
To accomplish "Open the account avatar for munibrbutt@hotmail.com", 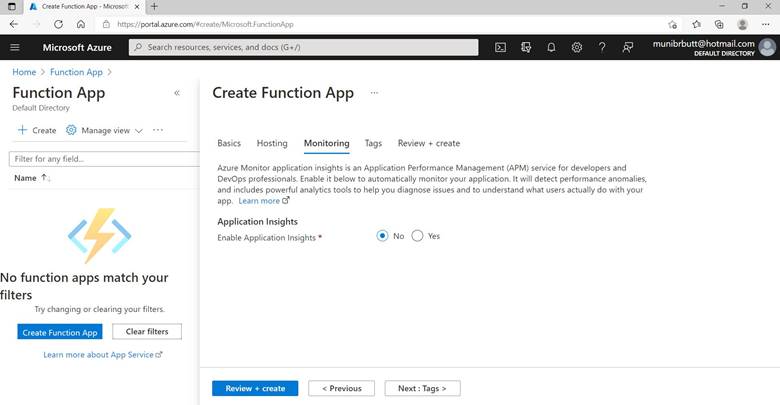I will click(767, 47).
